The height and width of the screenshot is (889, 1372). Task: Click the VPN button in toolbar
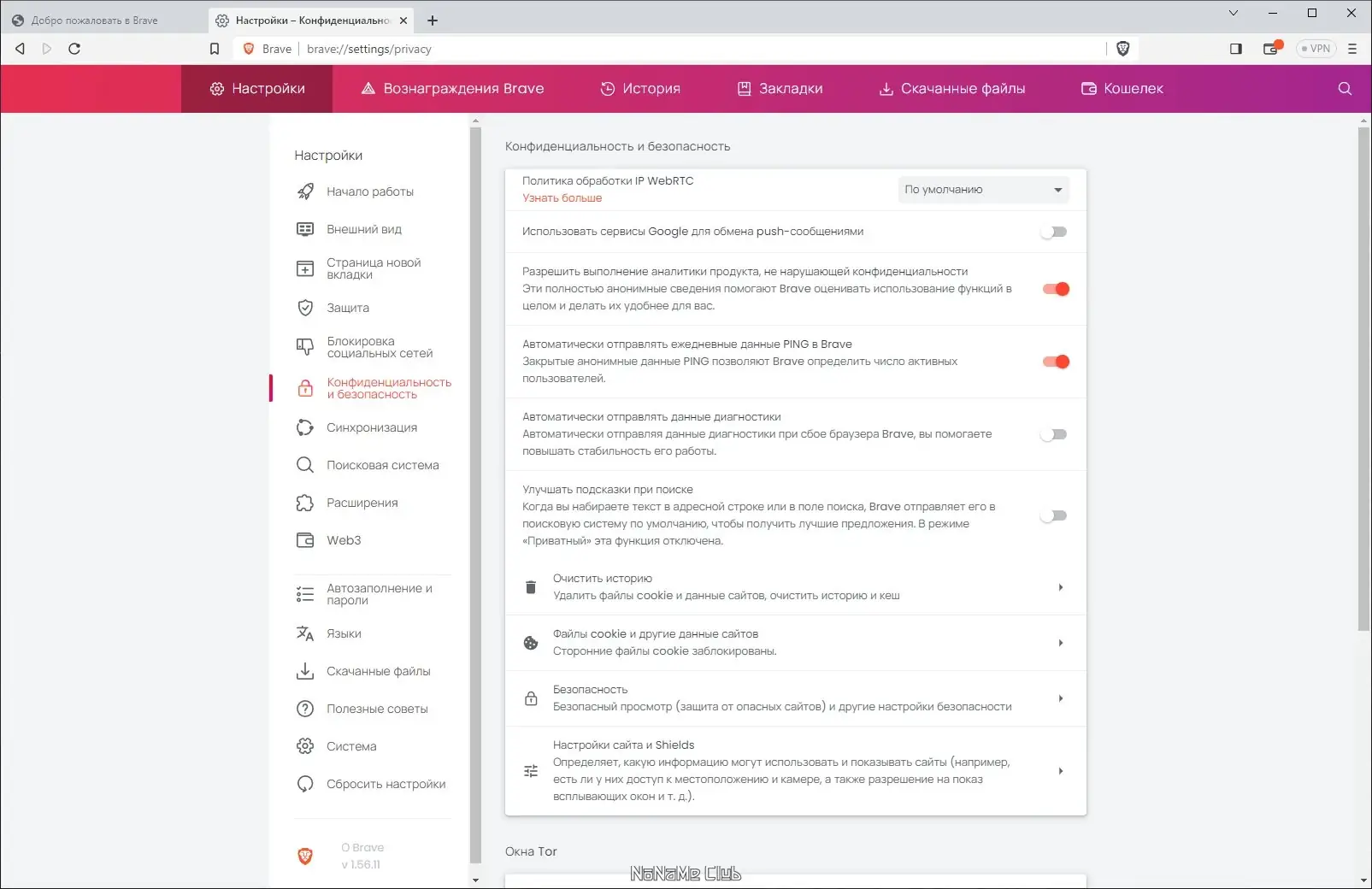1316,49
